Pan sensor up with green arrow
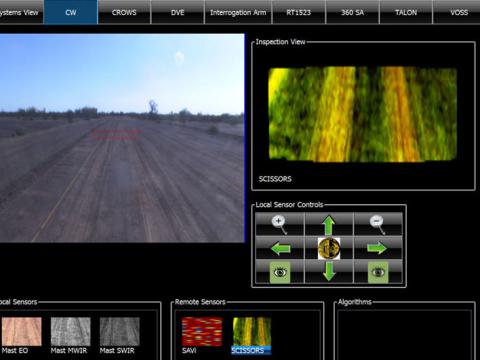Screen dimensions: 480x360 click(329, 225)
